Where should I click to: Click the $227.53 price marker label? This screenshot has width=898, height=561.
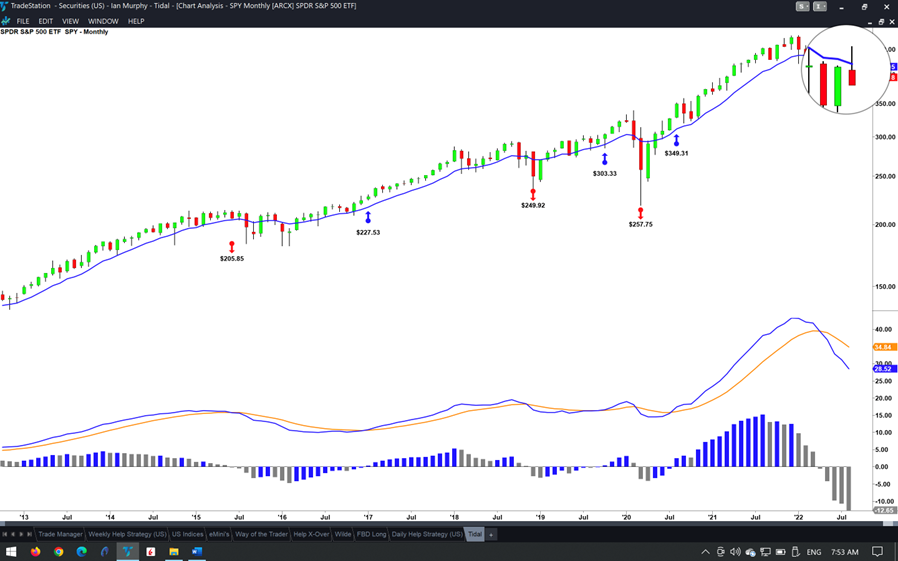[368, 232]
